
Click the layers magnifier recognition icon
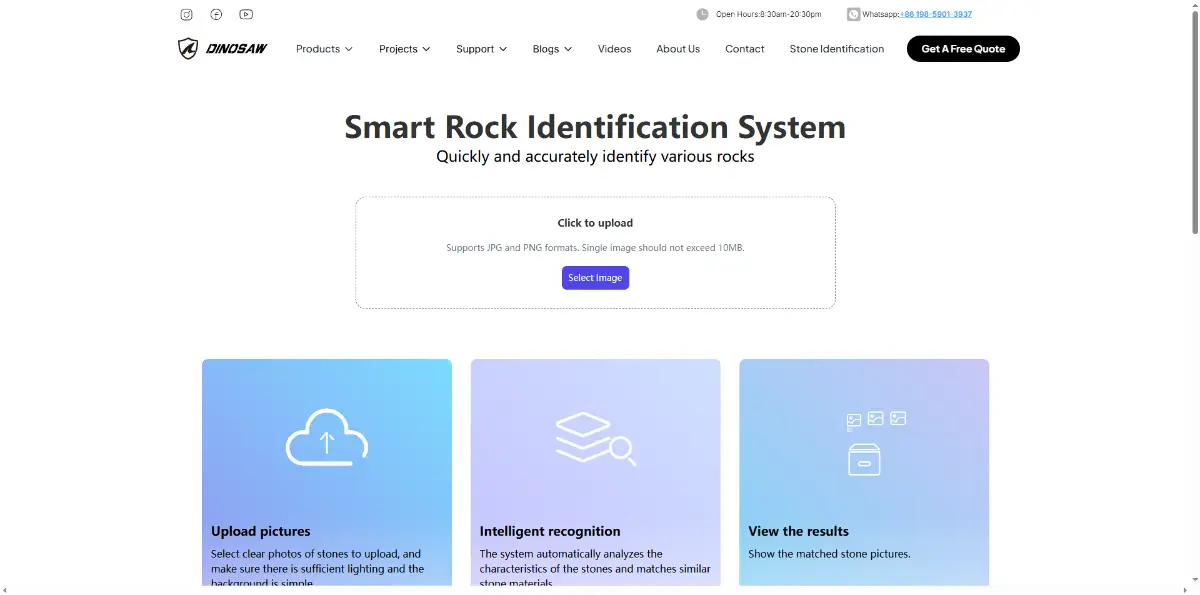click(595, 438)
